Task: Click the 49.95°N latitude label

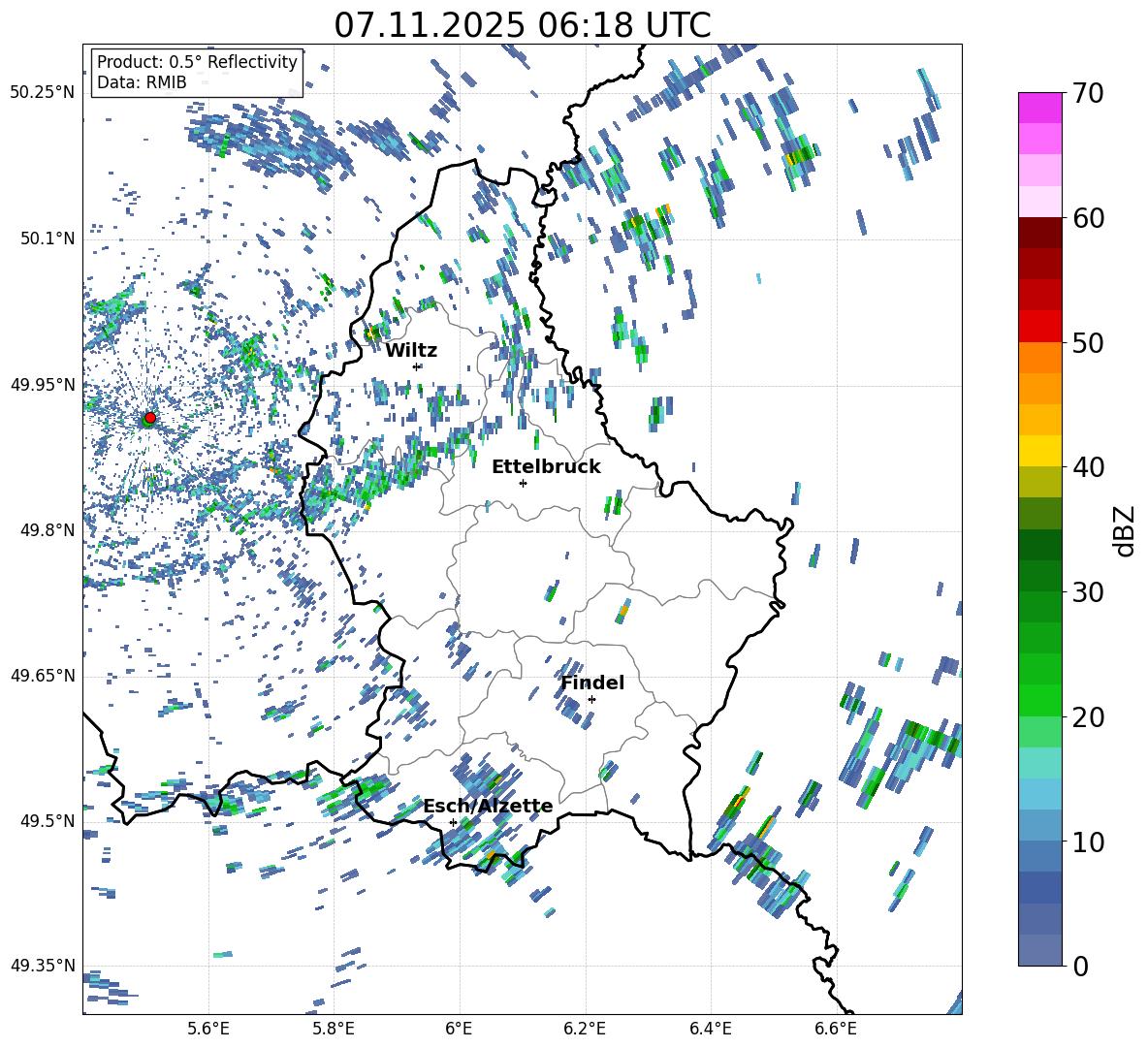Action: pos(43,385)
